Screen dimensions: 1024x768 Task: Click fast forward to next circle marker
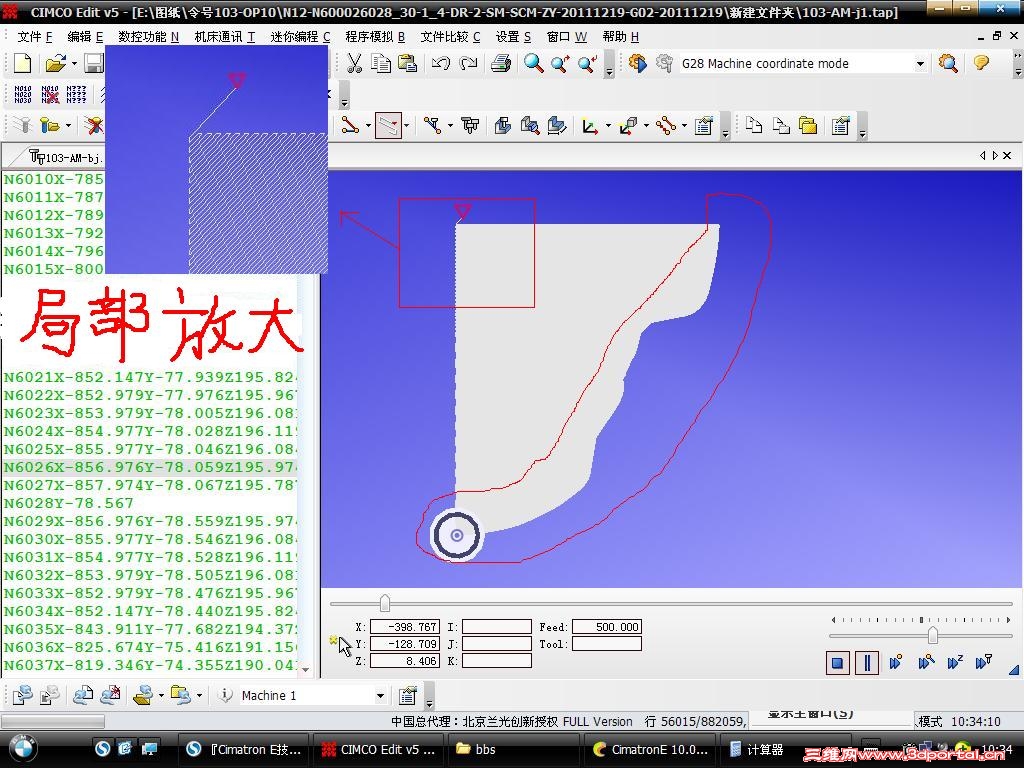(895, 663)
